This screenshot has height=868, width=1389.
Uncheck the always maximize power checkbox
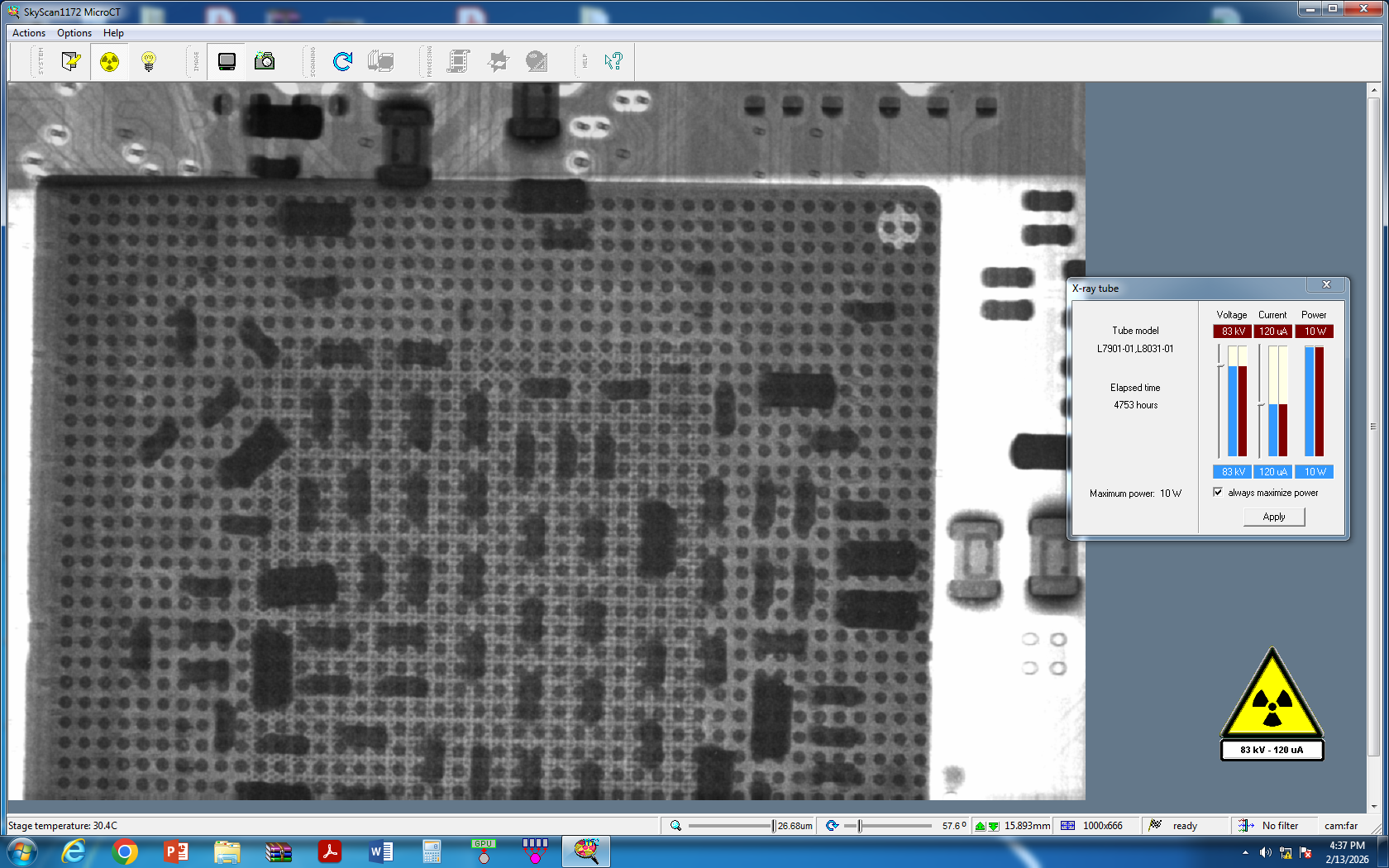1218,493
